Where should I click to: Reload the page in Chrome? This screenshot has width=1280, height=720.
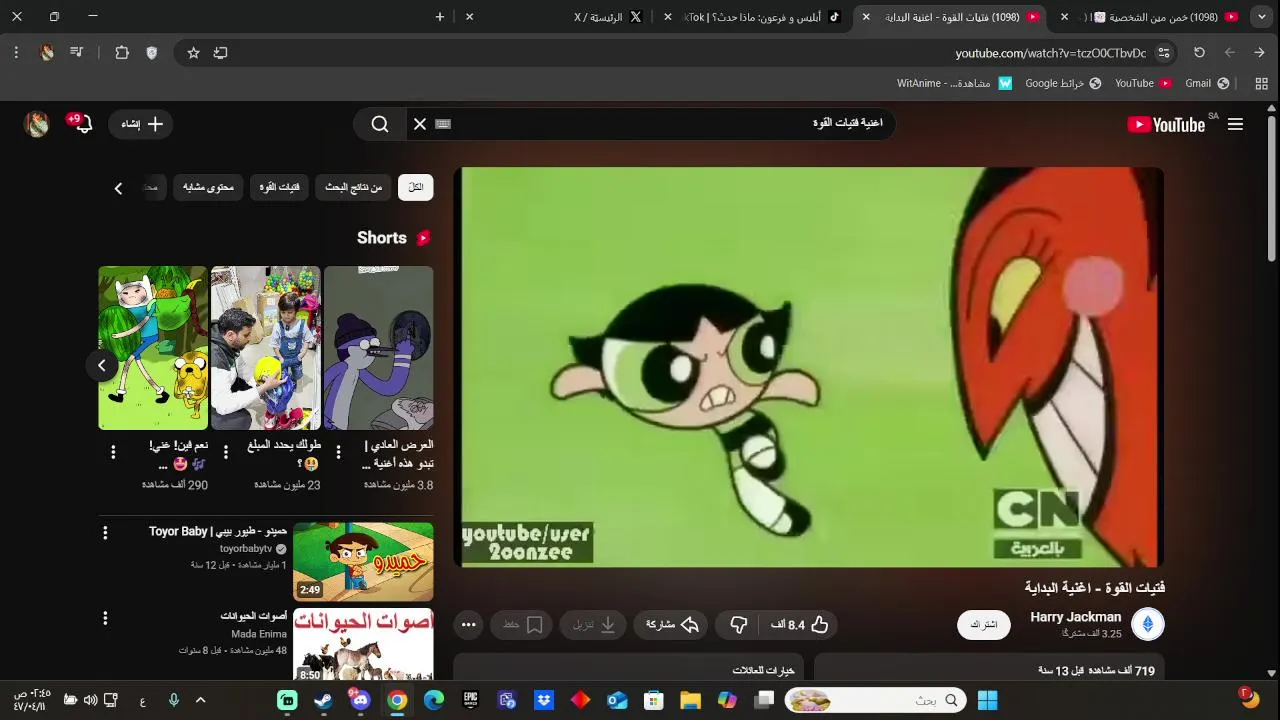tap(1199, 53)
